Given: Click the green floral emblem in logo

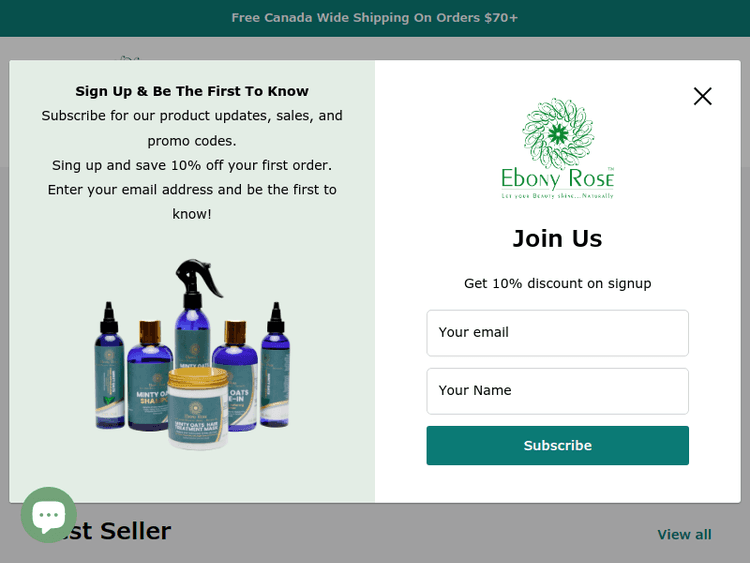Looking at the screenshot, I should point(558,133).
